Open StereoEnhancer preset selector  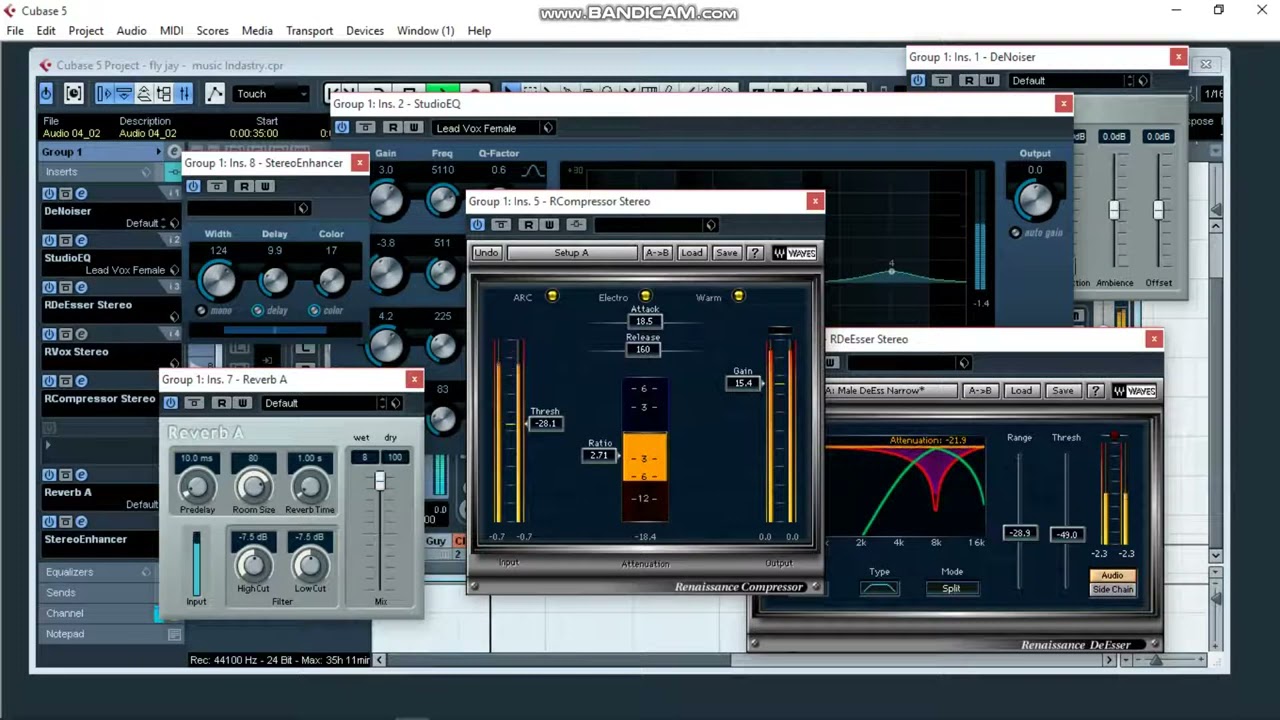pyautogui.click(x=248, y=208)
